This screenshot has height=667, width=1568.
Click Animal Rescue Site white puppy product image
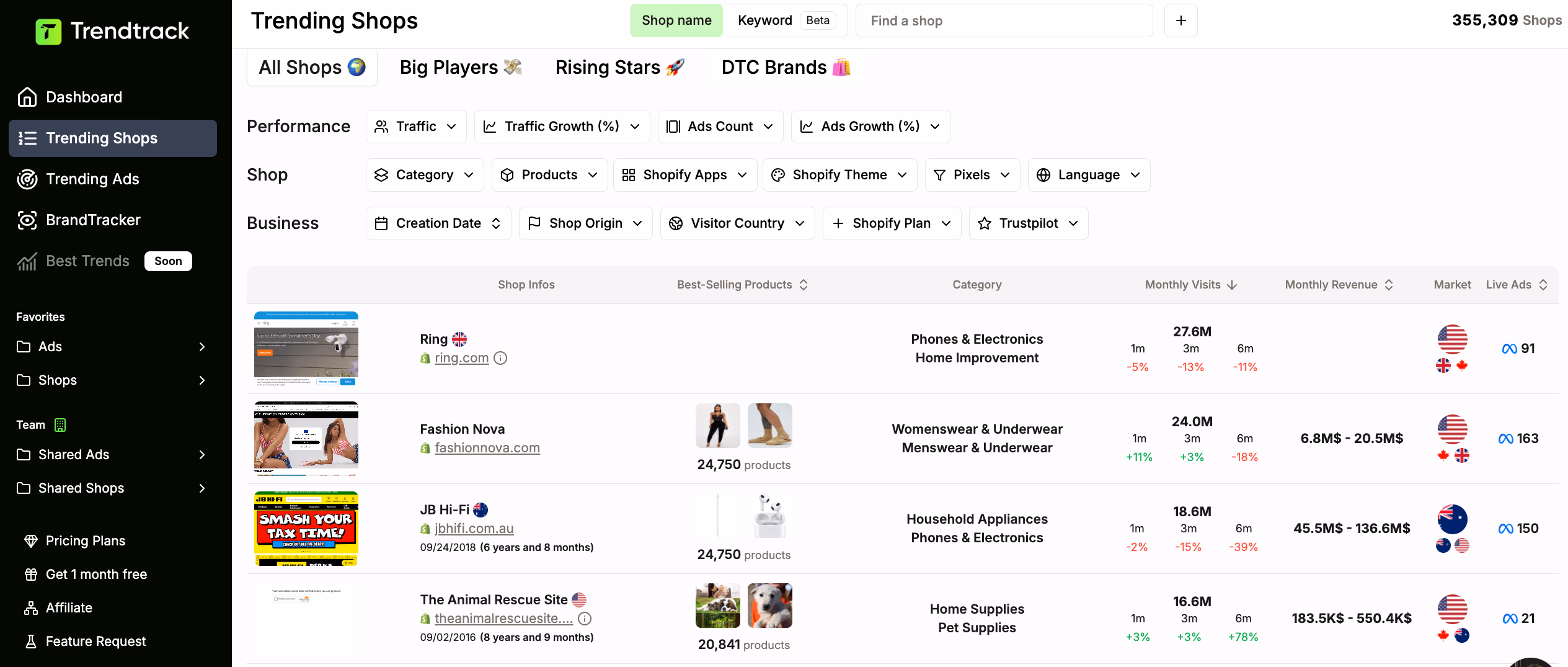point(770,606)
